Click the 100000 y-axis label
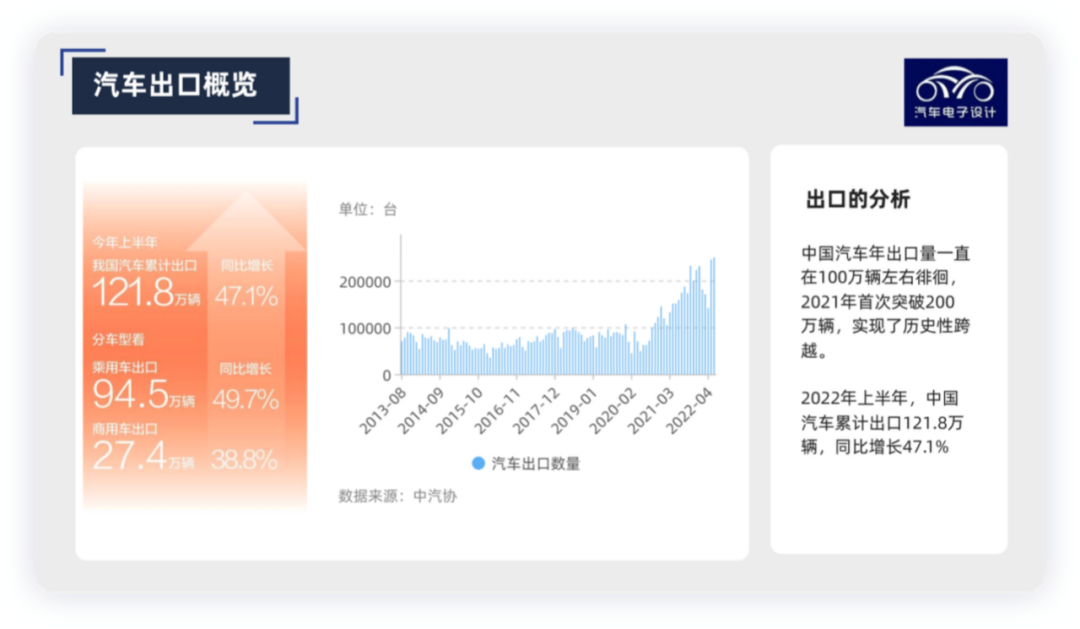 pos(365,329)
